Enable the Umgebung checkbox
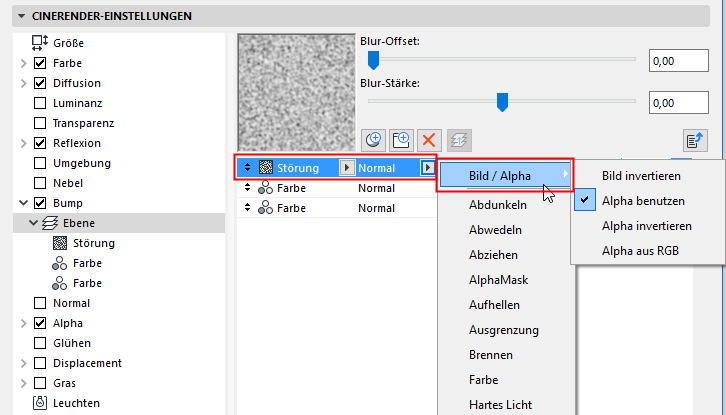 click(x=40, y=163)
